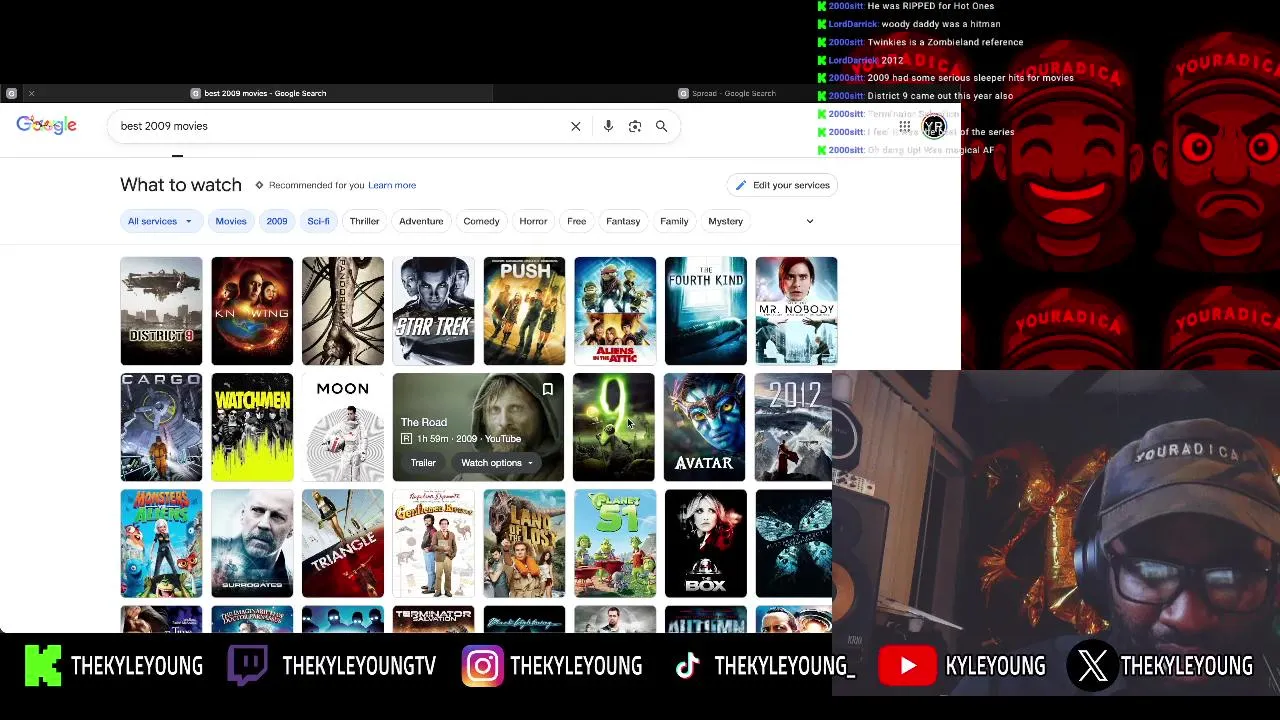Open the Star Trek poster
This screenshot has width=1280, height=720.
[433, 311]
